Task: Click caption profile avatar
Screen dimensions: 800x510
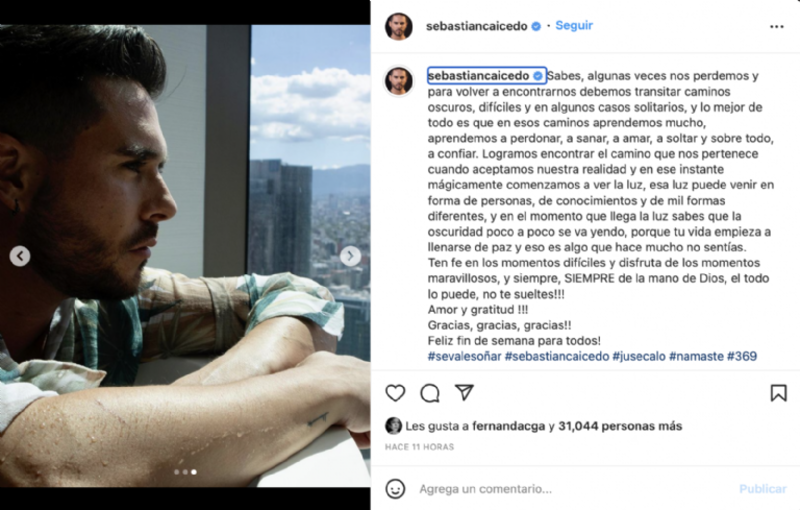Action: click(398, 81)
